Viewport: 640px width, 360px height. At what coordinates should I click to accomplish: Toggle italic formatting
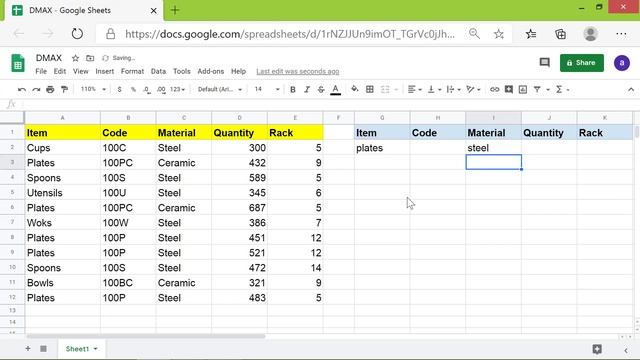(x=307, y=89)
